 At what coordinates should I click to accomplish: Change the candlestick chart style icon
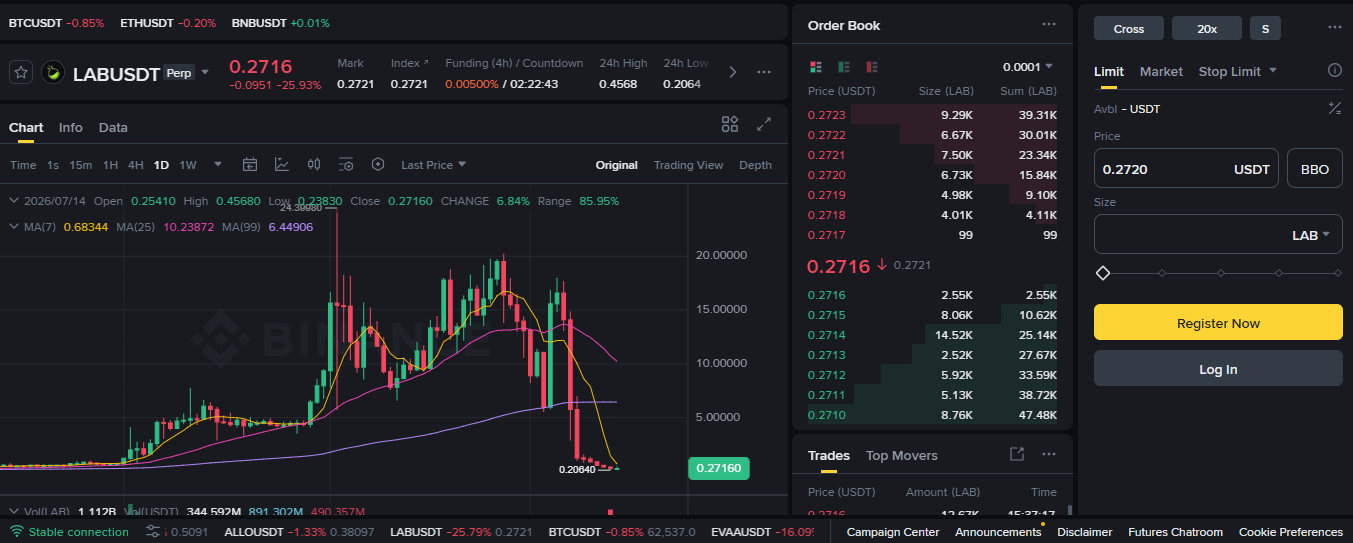(314, 164)
